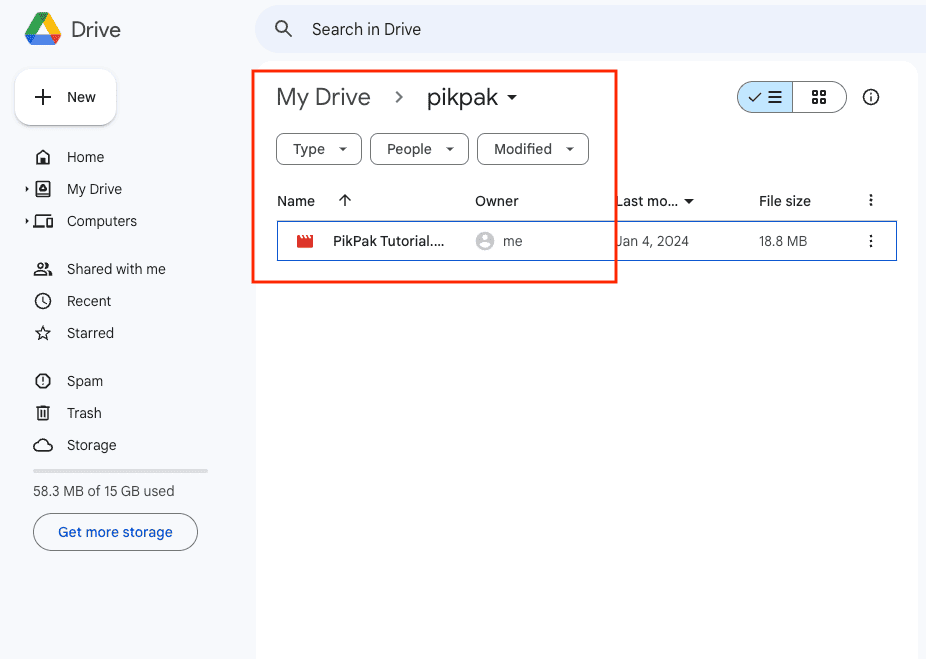Click the storage usage bar
The height and width of the screenshot is (659, 926).
[x=120, y=471]
